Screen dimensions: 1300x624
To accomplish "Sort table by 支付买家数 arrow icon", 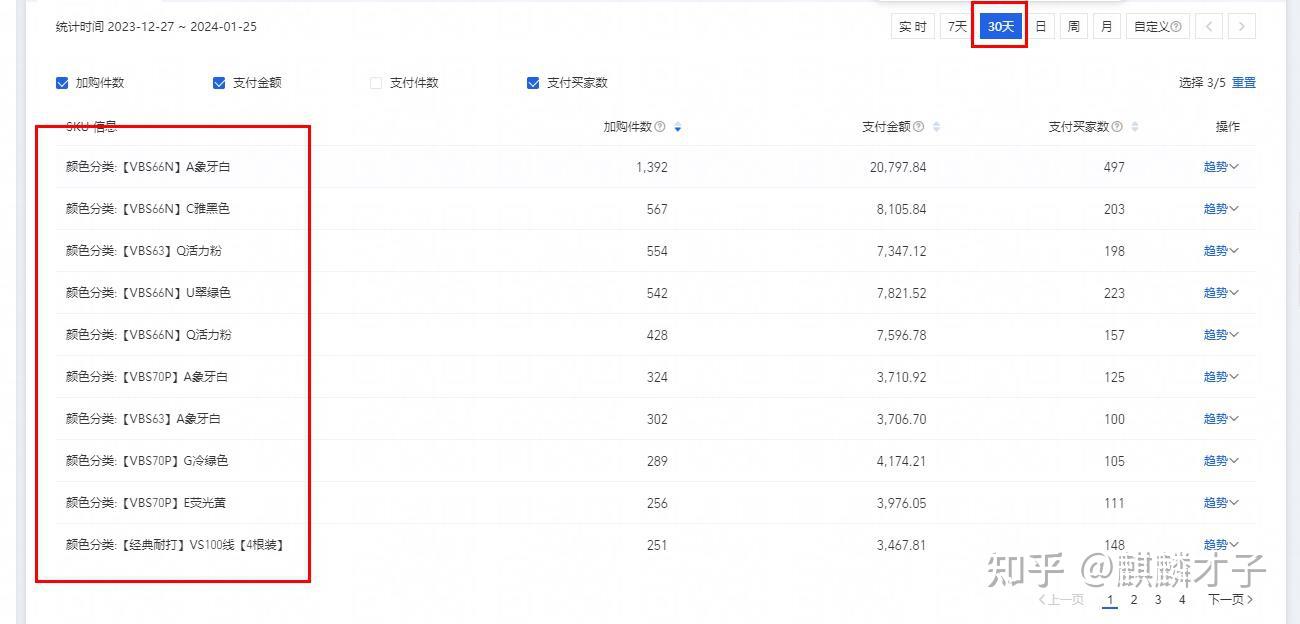I will point(1135,127).
